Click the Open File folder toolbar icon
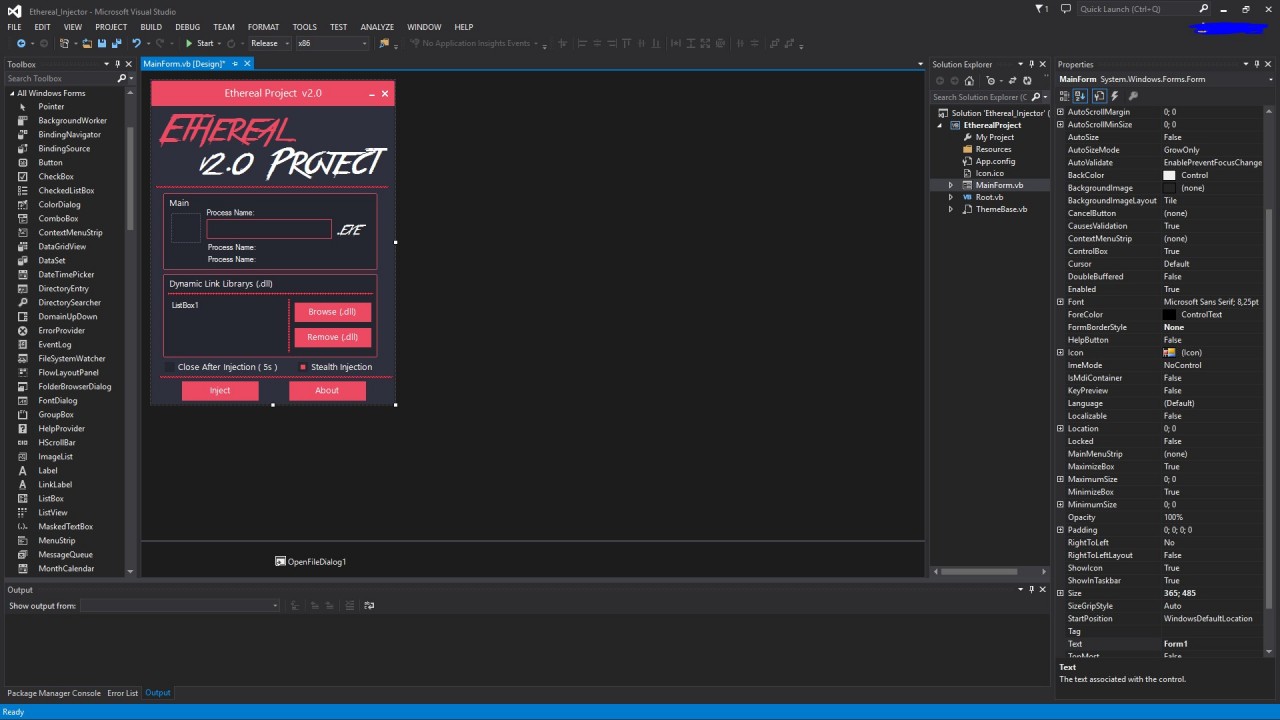The image size is (1280, 720). 87,43
